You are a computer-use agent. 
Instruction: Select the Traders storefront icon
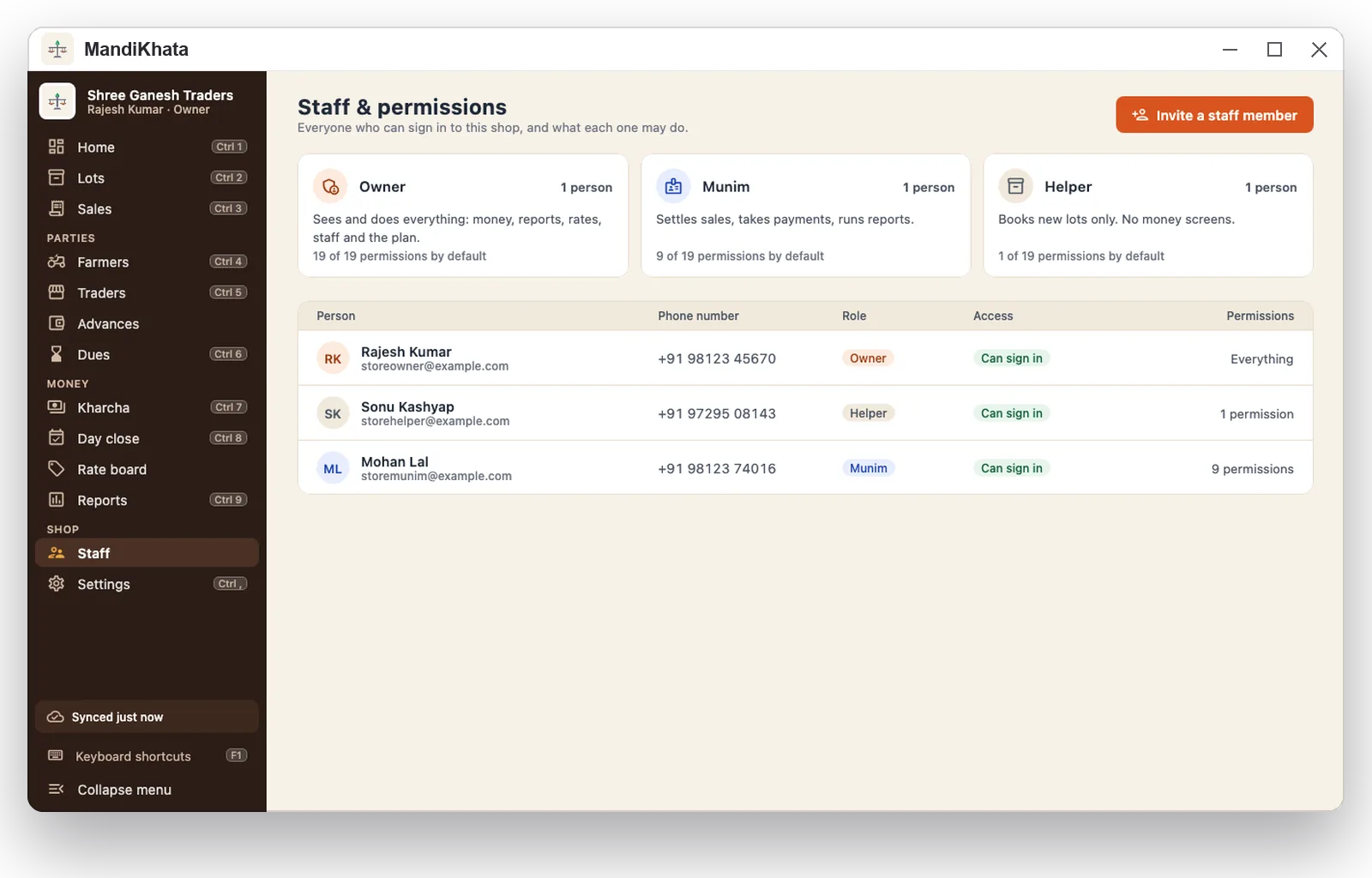coord(57,292)
